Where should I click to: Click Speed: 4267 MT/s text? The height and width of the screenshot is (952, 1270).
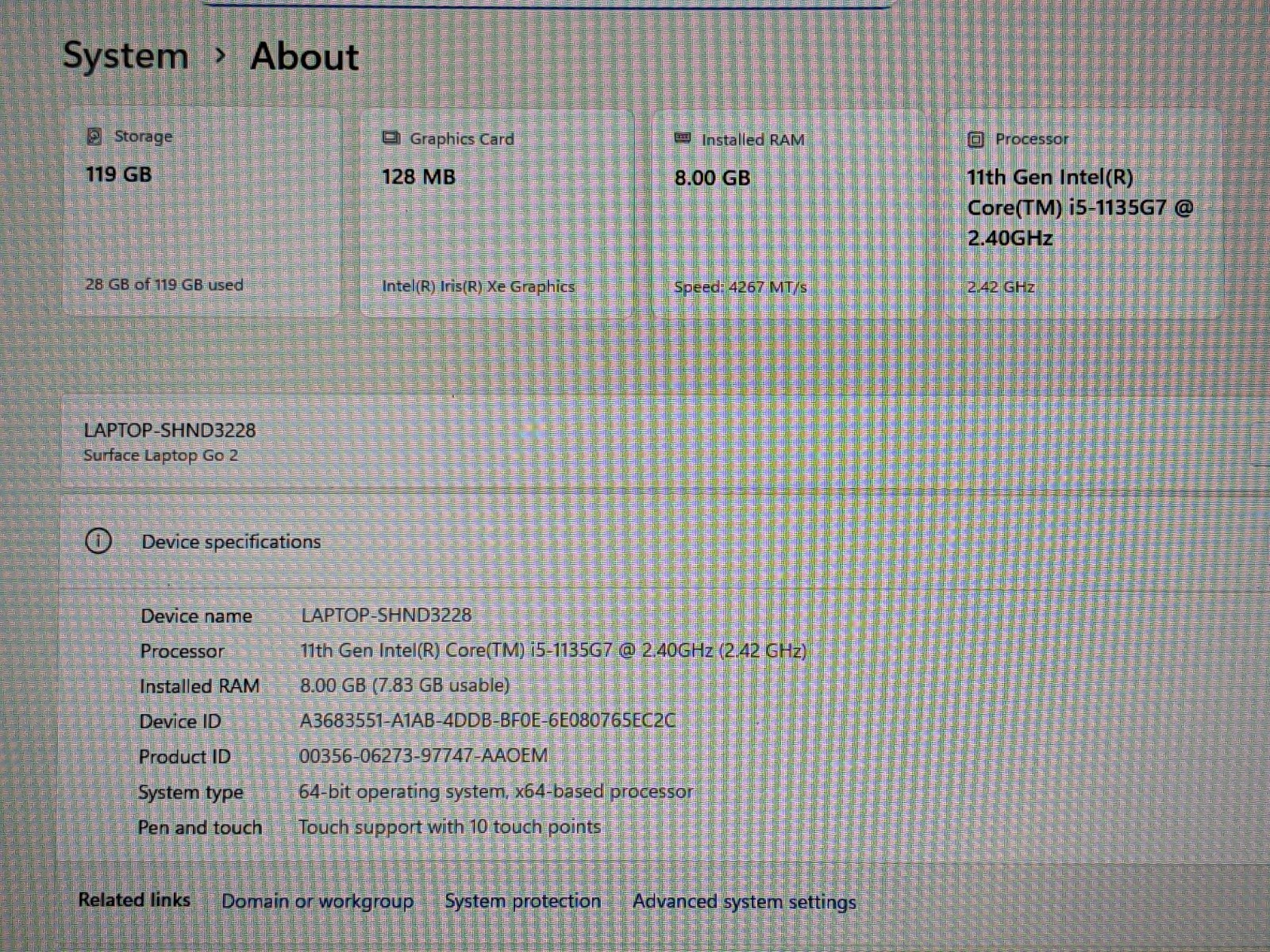(x=741, y=287)
